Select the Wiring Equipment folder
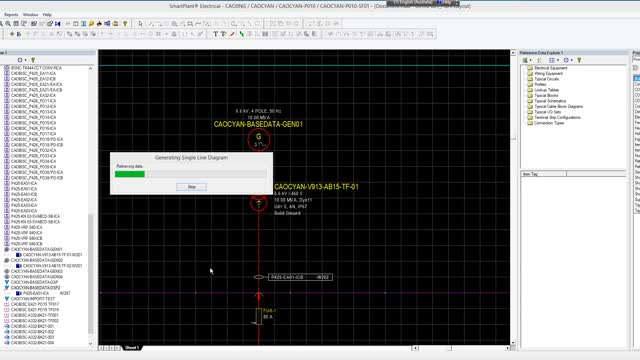 pos(545,73)
